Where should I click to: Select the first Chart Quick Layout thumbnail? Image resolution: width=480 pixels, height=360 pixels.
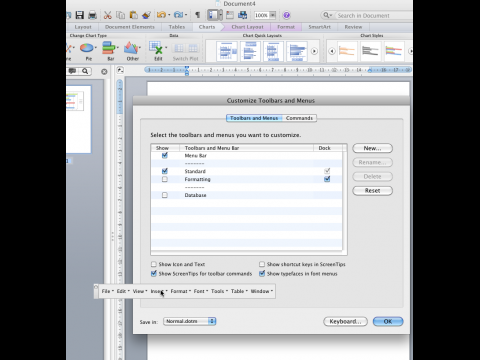227,51
